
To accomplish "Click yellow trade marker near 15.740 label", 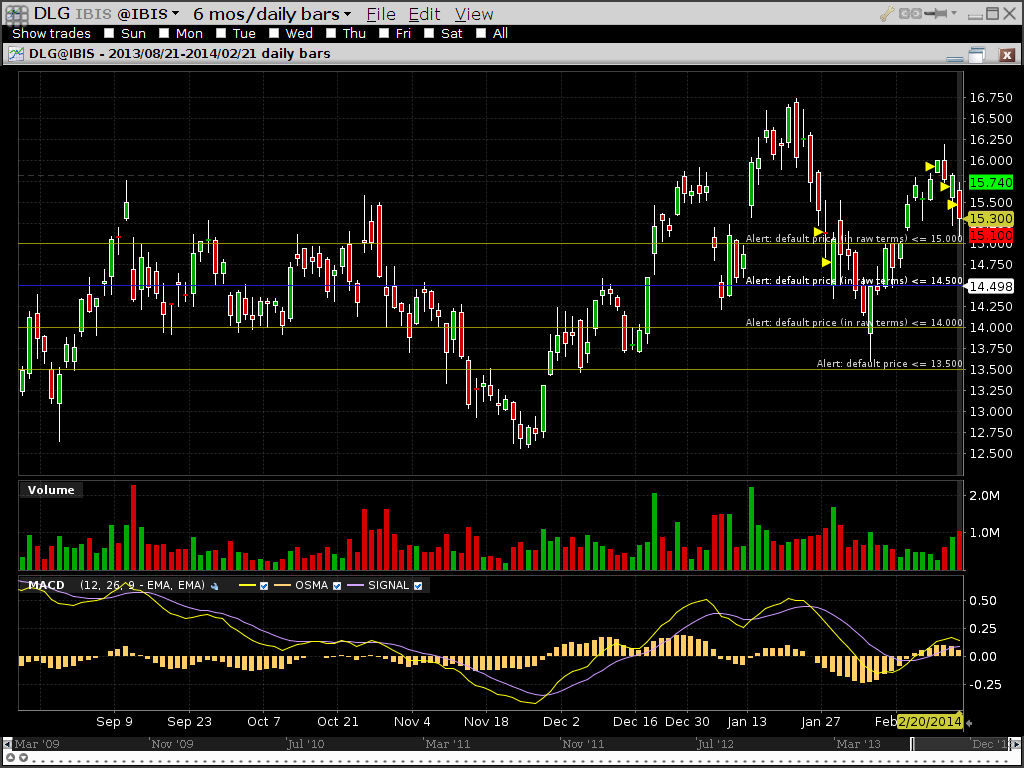I will (944, 187).
